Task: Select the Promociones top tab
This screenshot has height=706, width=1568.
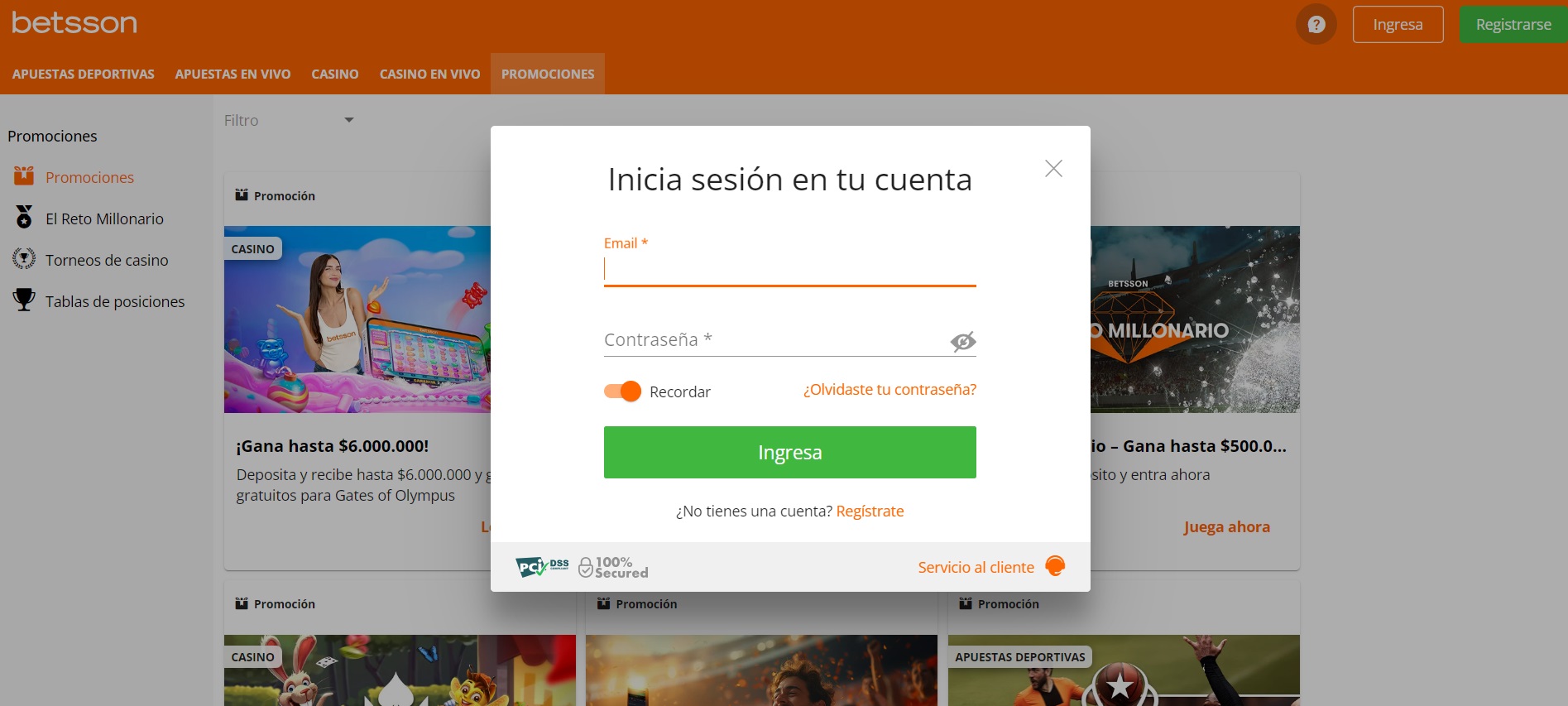Action: click(x=548, y=74)
